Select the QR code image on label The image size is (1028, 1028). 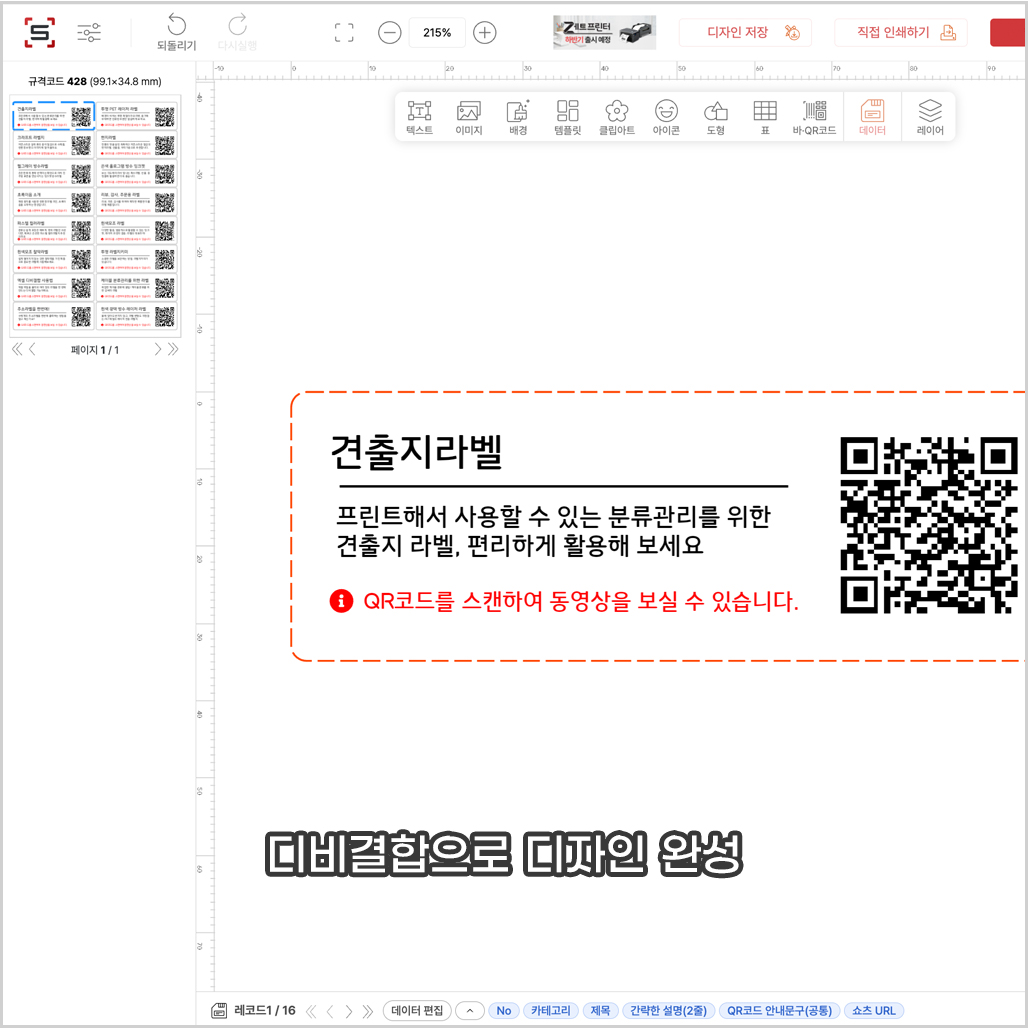tap(929, 525)
